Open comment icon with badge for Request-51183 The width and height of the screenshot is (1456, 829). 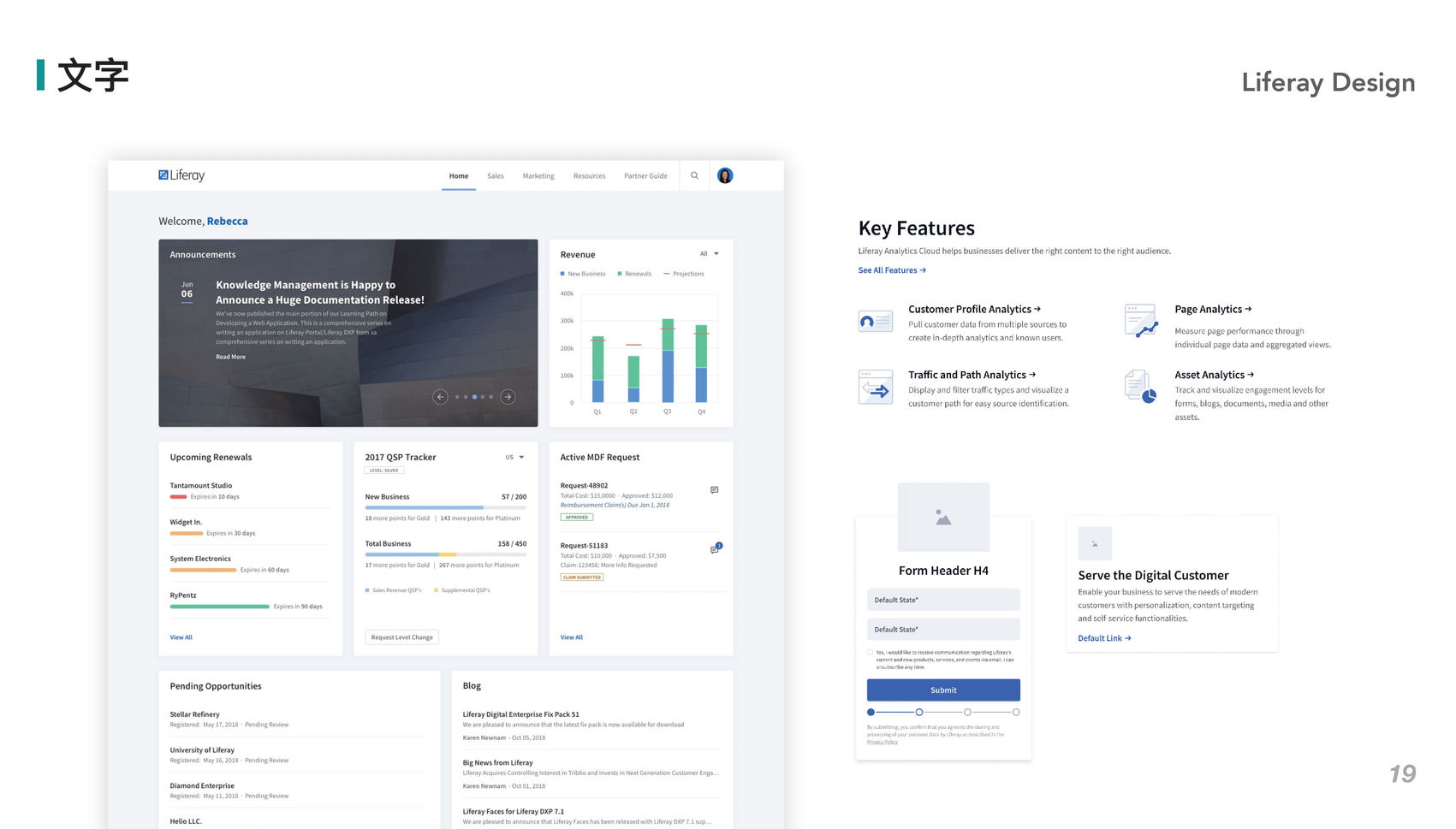click(x=715, y=548)
